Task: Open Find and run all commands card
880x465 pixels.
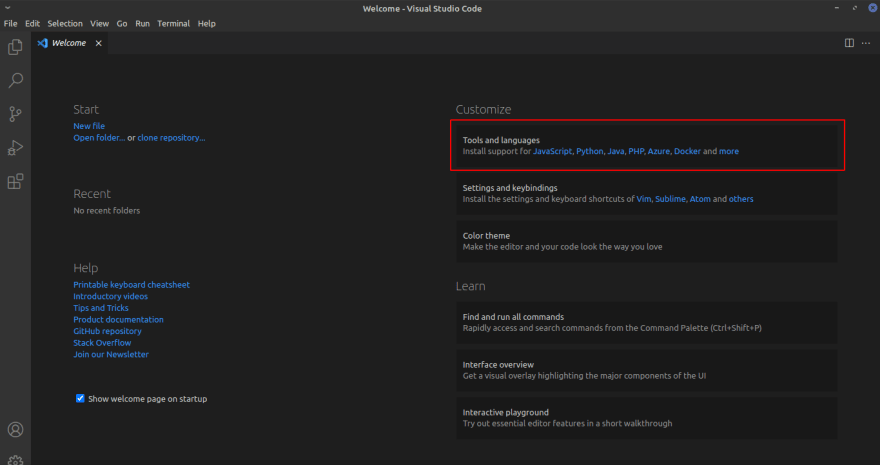Action: click(647, 323)
